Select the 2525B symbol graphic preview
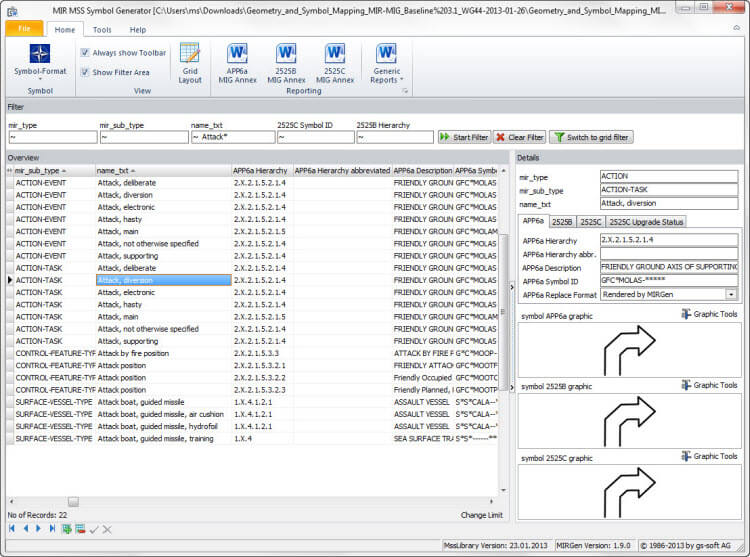750x557 pixels. pos(629,421)
